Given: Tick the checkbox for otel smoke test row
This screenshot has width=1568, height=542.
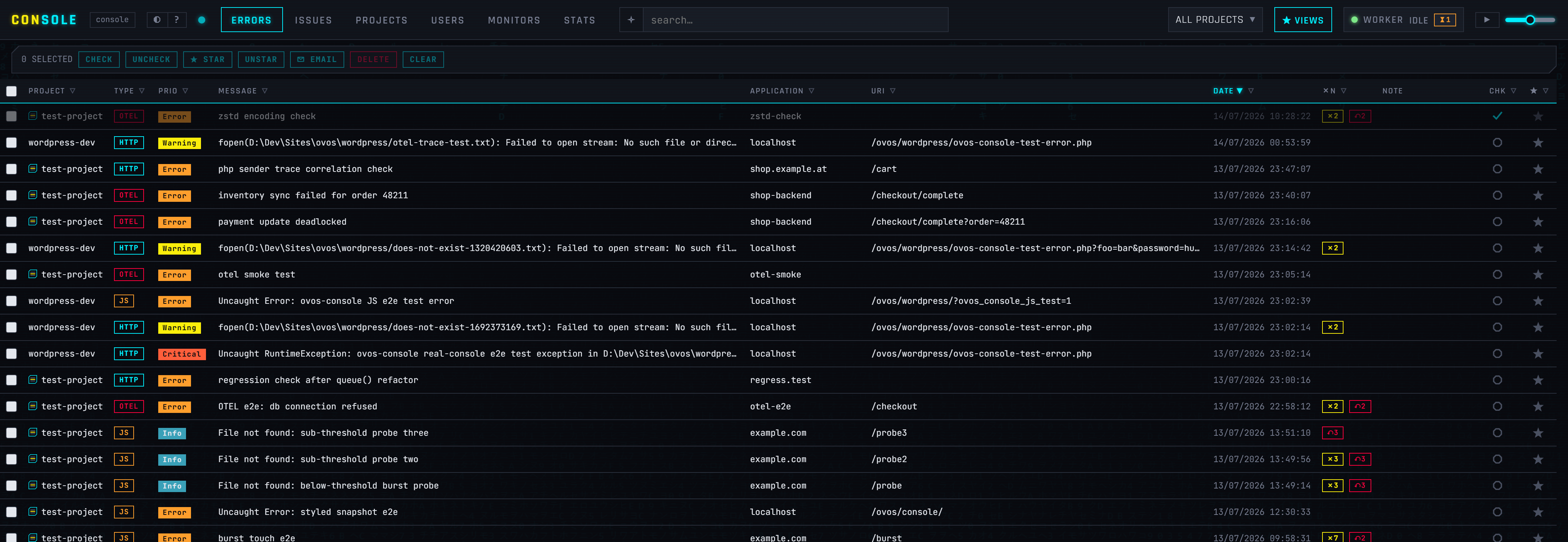Looking at the screenshot, I should 11,275.
